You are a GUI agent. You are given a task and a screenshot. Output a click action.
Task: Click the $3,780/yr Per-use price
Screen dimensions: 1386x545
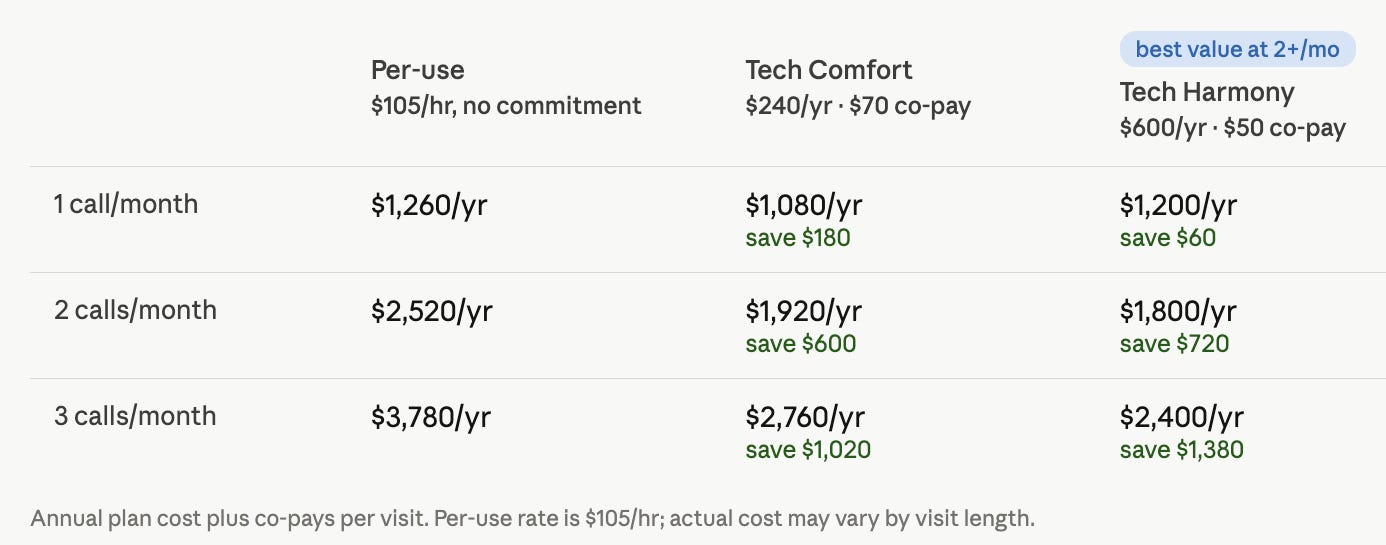pos(431,418)
